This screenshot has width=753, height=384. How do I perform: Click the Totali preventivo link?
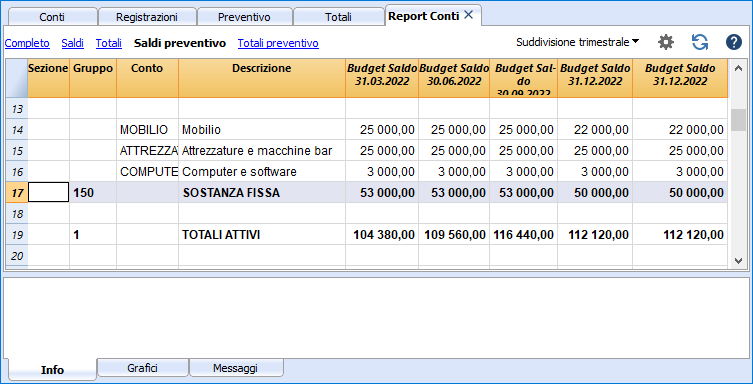[x=278, y=43]
